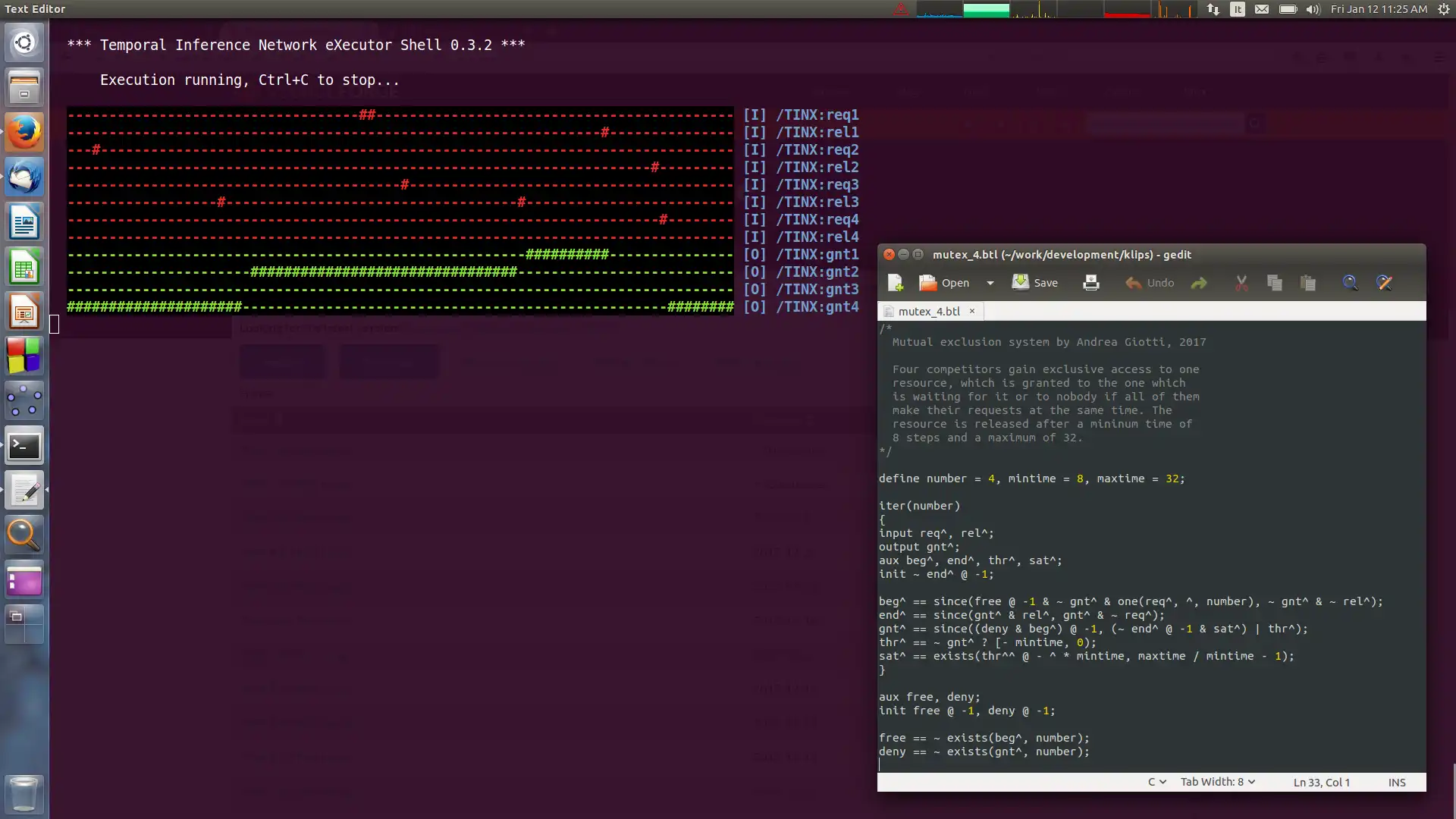The image size is (1456, 819).
Task: Click the Open button in gedit toolbar
Action: tap(944, 283)
